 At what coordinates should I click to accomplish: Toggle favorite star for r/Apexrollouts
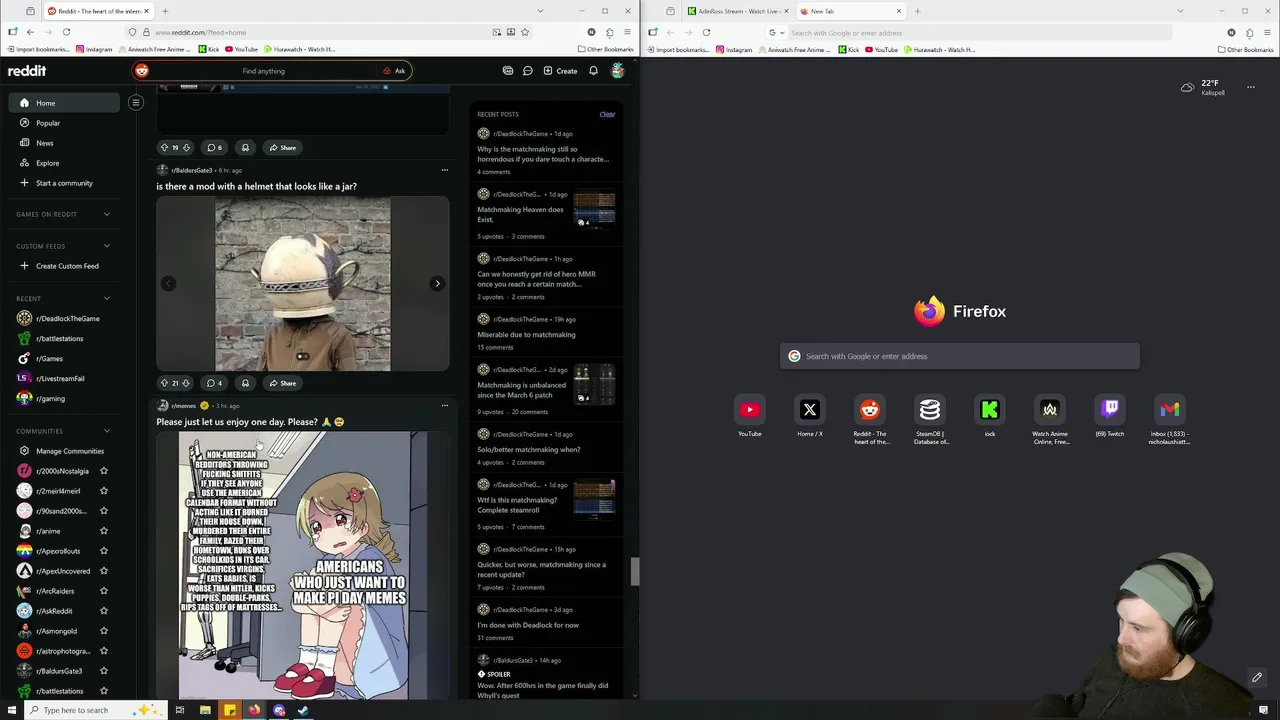104,551
